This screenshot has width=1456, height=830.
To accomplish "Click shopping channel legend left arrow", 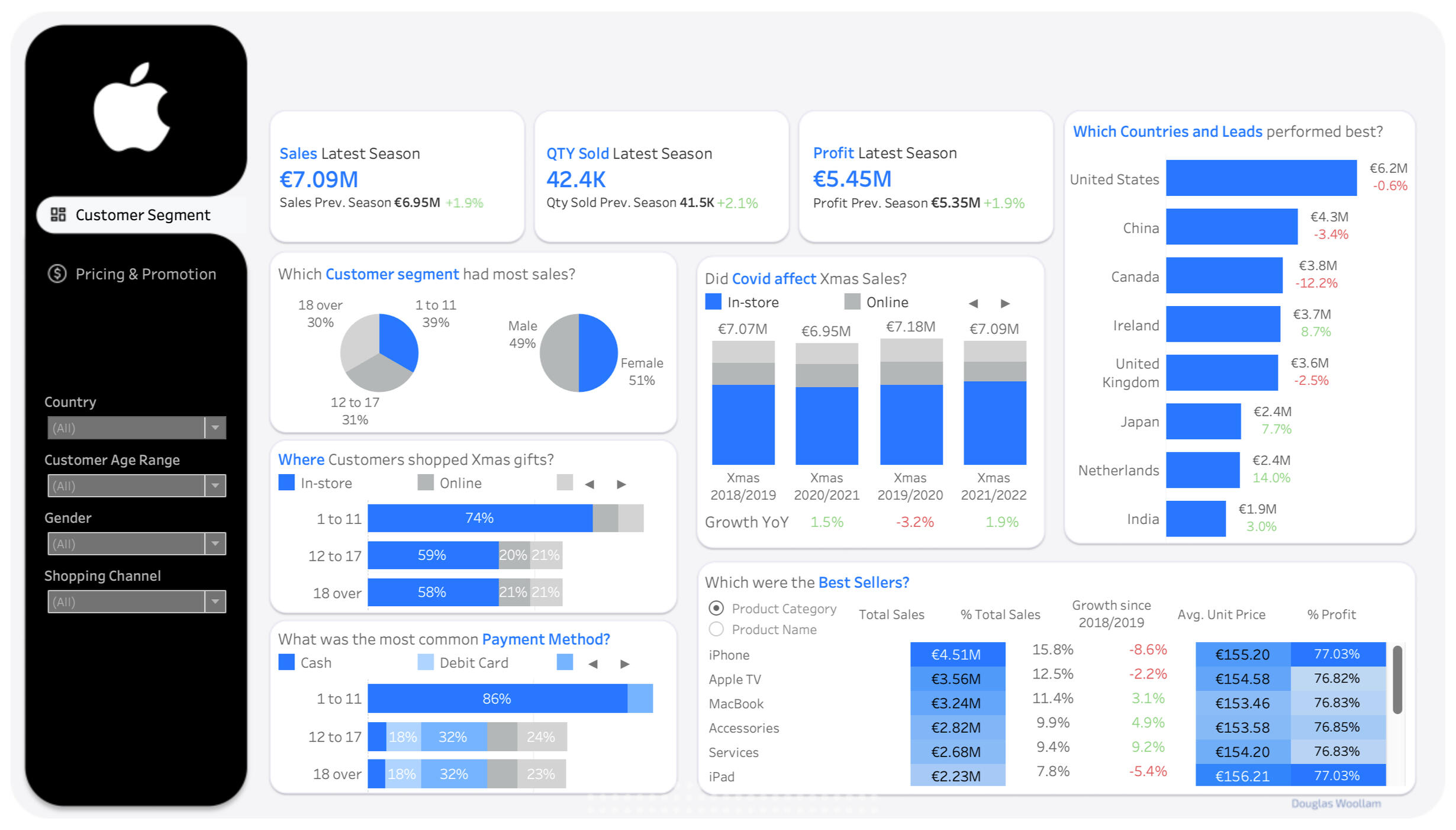I will click(590, 484).
